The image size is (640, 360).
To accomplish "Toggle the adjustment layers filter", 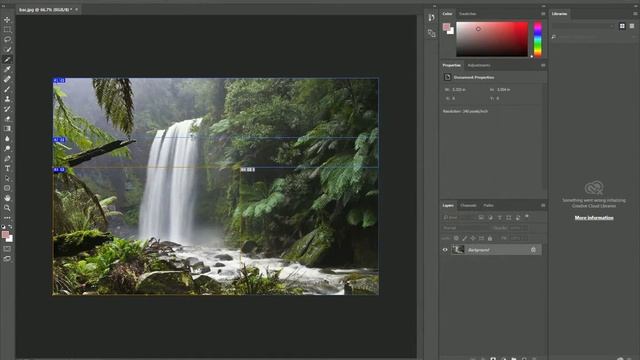I will [490, 218].
